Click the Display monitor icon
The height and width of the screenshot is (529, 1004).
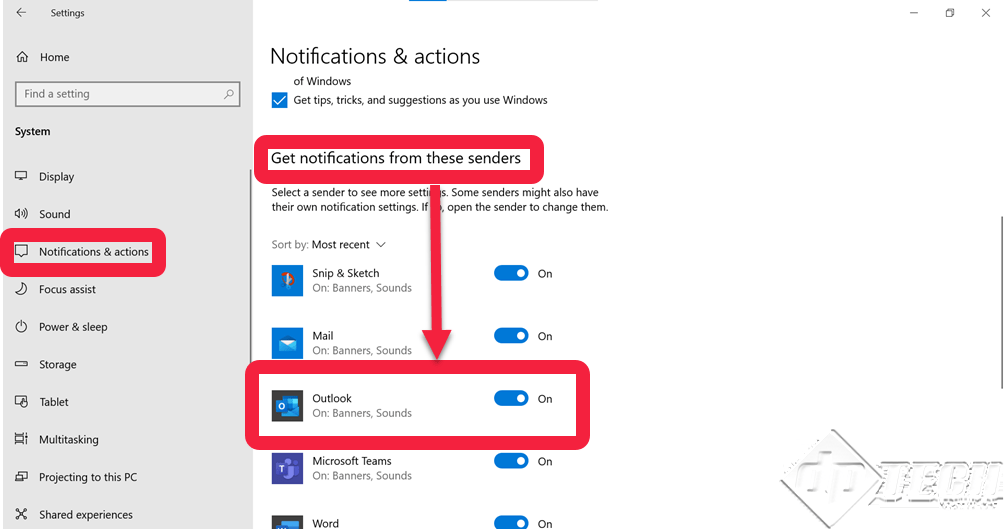pyautogui.click(x=21, y=176)
